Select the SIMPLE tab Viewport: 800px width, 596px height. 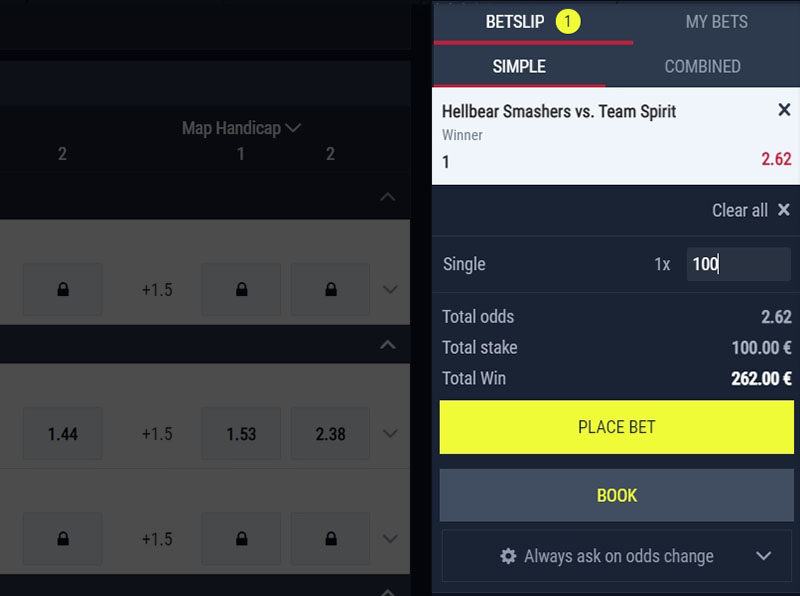(x=519, y=66)
